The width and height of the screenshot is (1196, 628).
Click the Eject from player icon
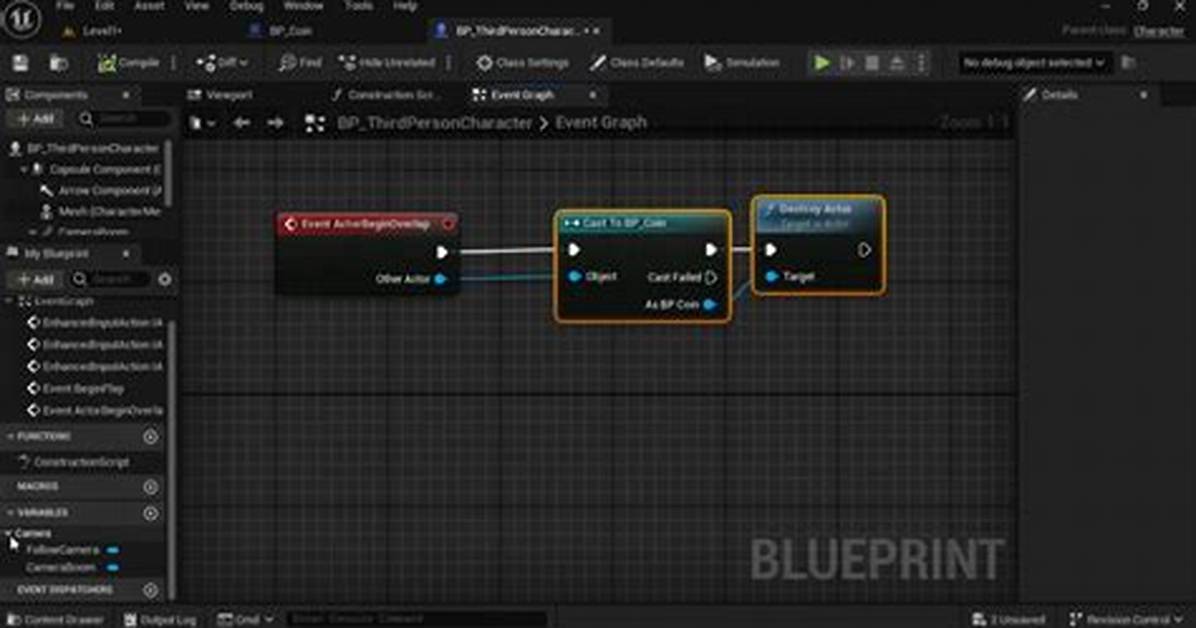(897, 63)
